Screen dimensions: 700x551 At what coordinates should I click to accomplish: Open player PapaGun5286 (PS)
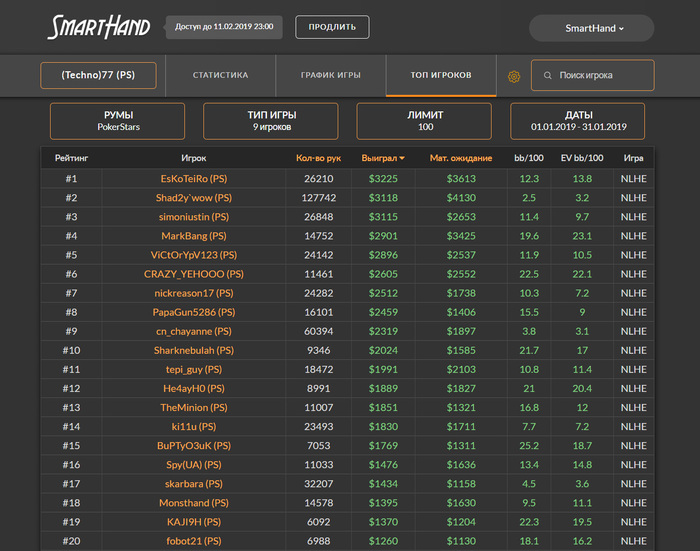[x=194, y=312]
